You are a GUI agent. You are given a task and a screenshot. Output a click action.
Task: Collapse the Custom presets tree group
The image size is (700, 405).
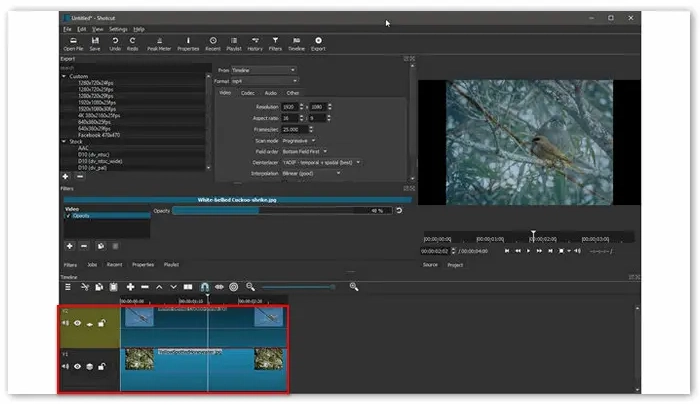pyautogui.click(x=64, y=76)
